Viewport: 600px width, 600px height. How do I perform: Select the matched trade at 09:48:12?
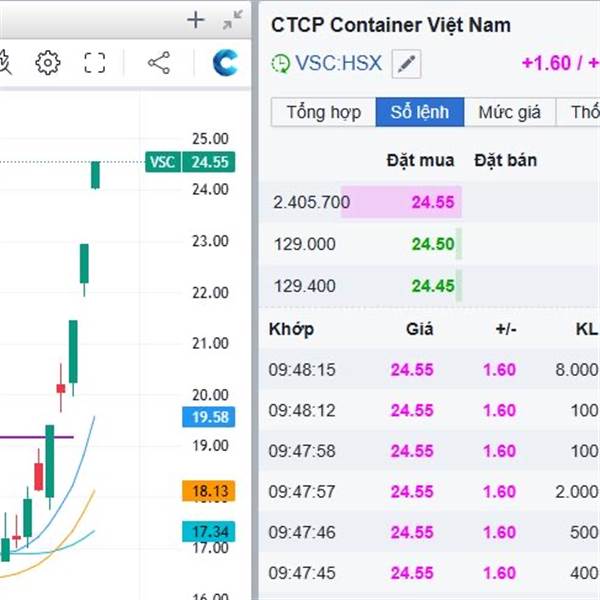pyautogui.click(x=429, y=410)
